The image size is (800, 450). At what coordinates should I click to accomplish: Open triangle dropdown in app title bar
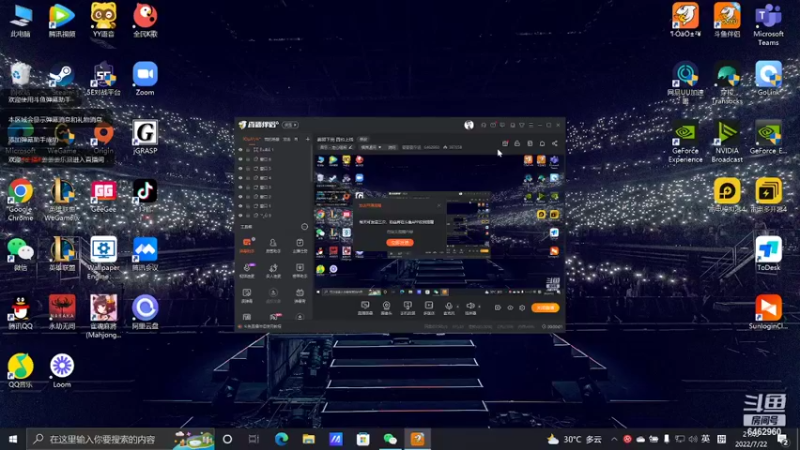click(522, 125)
